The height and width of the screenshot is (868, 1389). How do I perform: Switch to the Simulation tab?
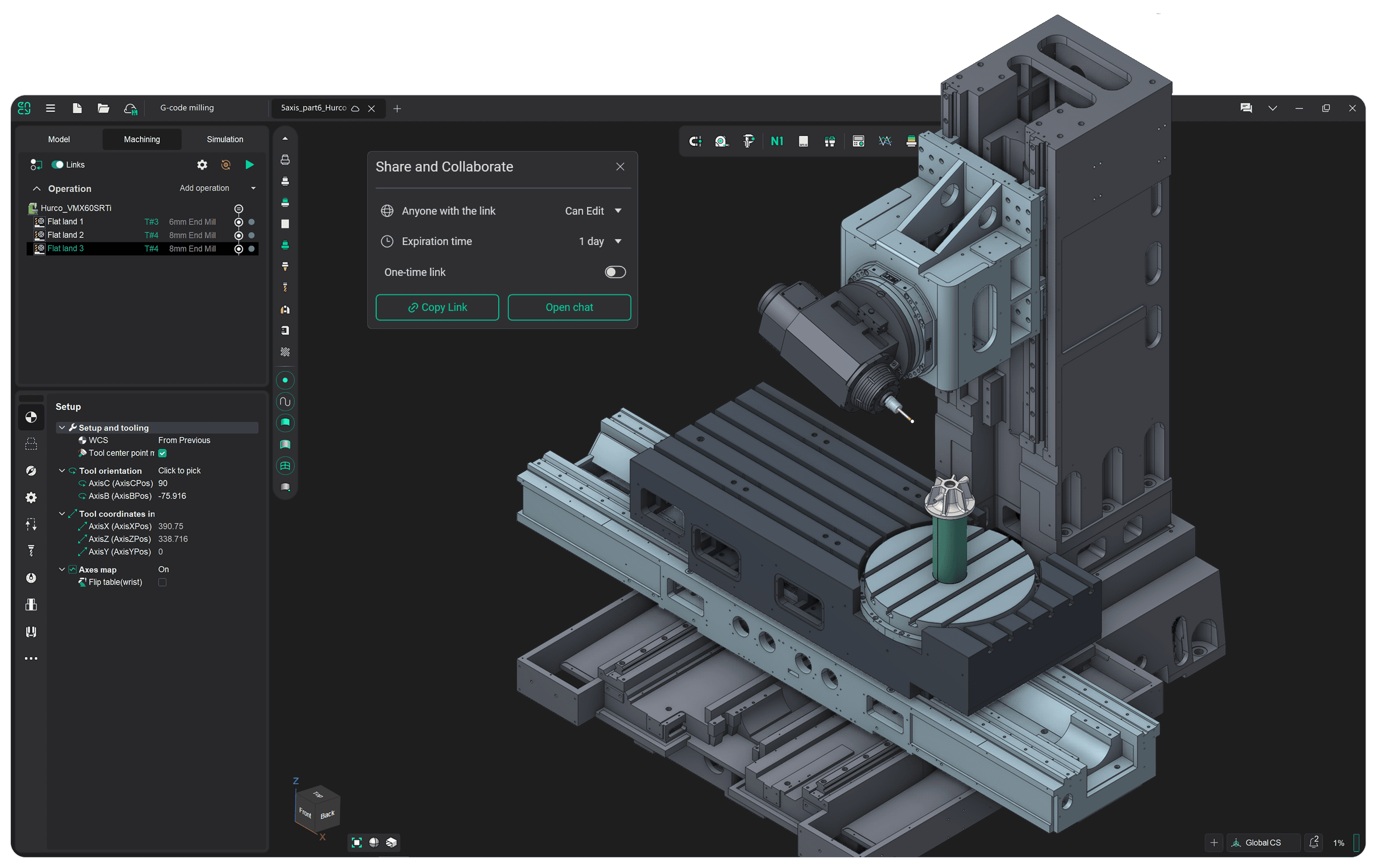pyautogui.click(x=225, y=139)
